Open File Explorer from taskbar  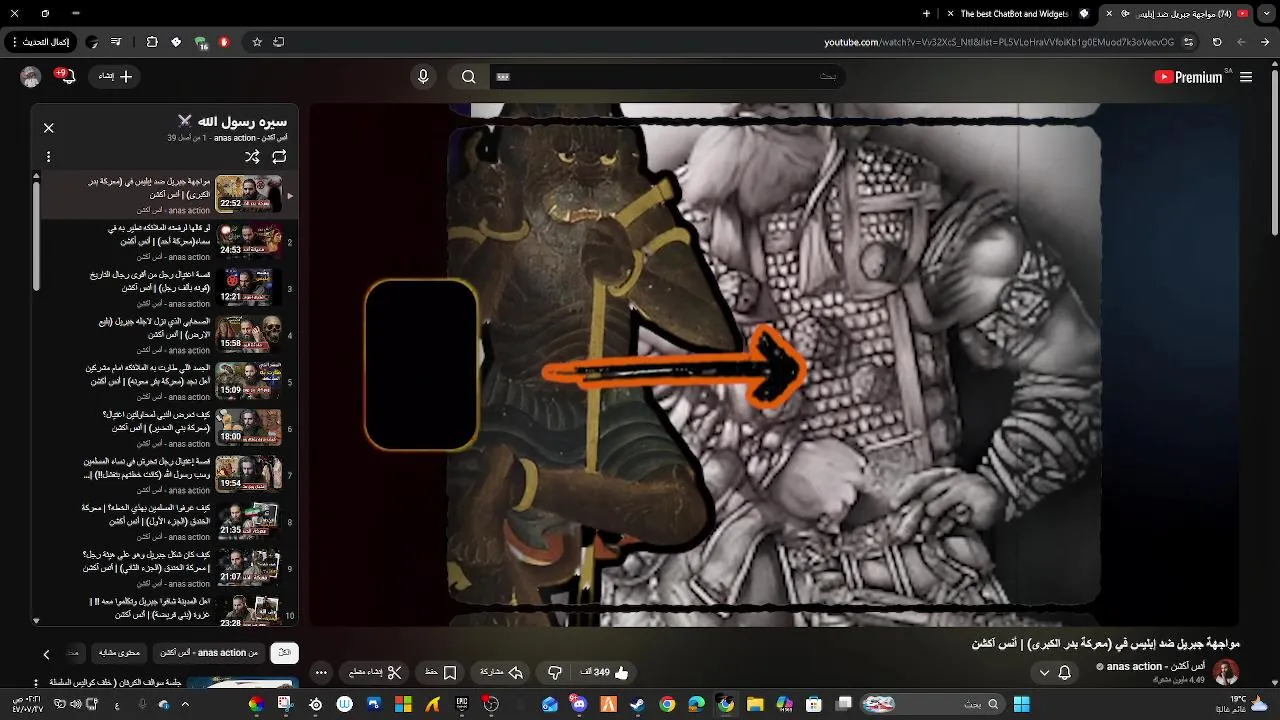point(755,704)
